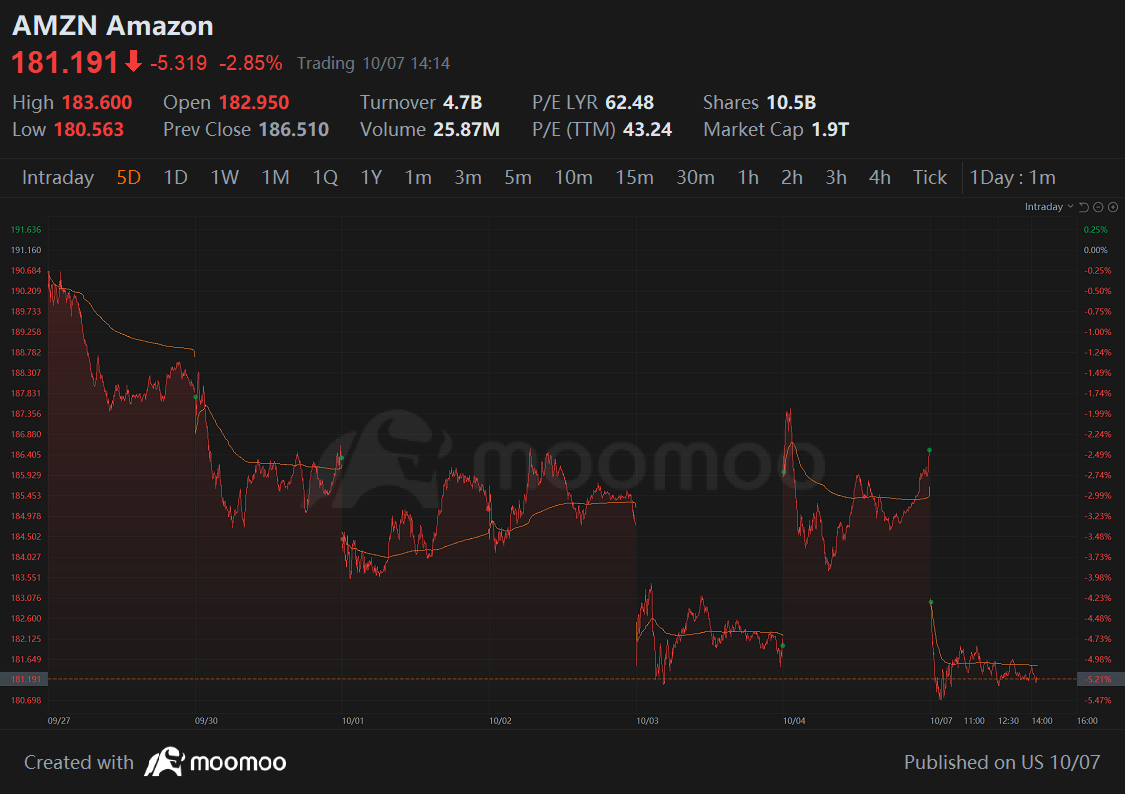1125x794 pixels.
Task: Click the AMZN Amazon ticker title
Action: tap(113, 26)
